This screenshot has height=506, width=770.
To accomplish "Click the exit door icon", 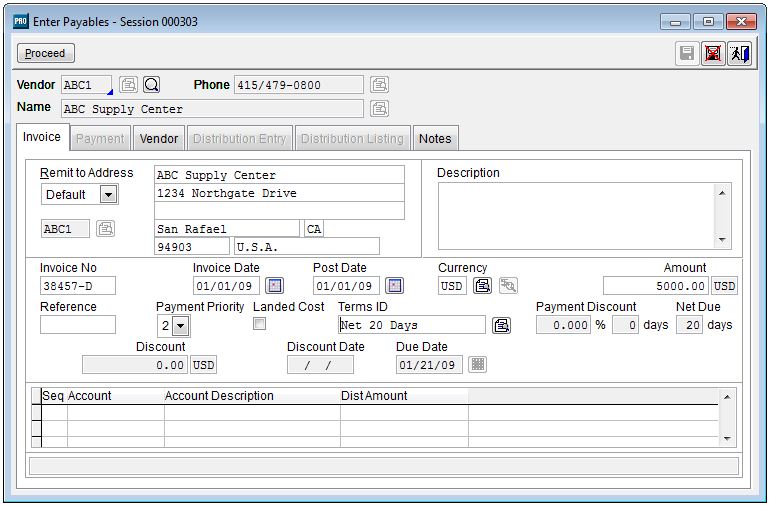I will click(739, 53).
